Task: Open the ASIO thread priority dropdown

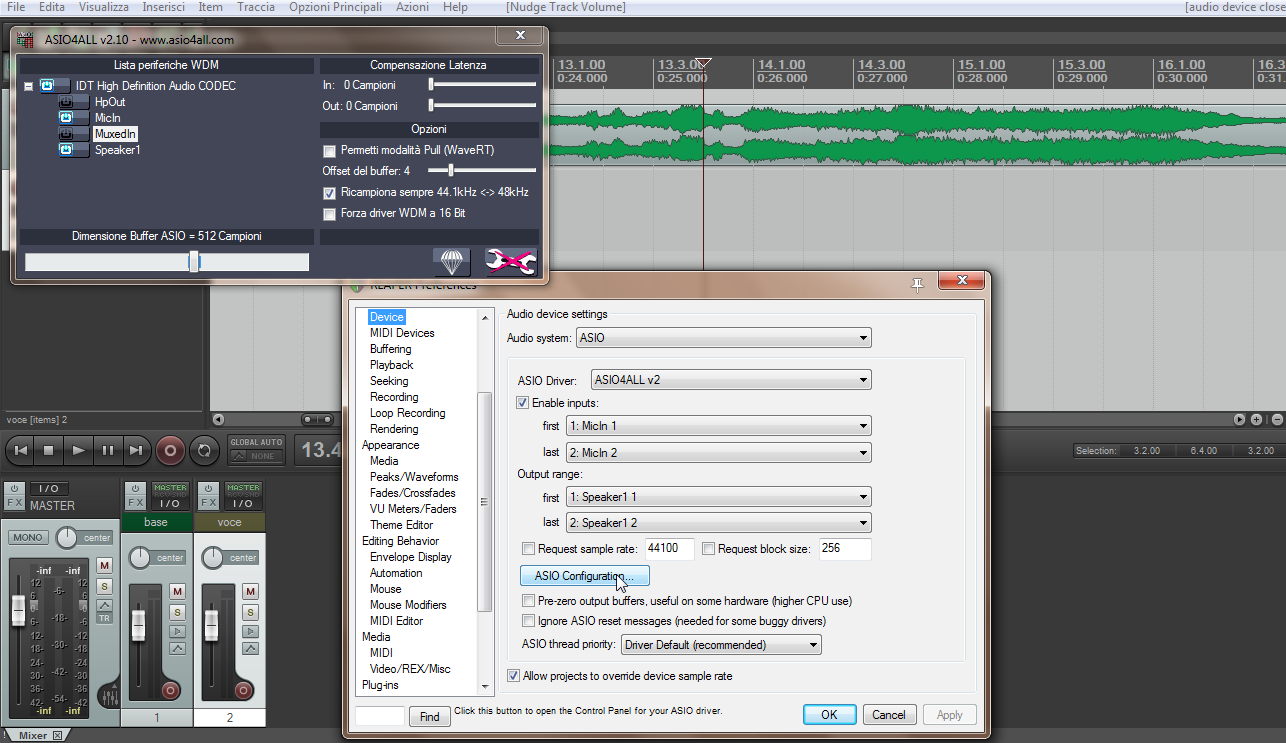Action: pos(721,645)
